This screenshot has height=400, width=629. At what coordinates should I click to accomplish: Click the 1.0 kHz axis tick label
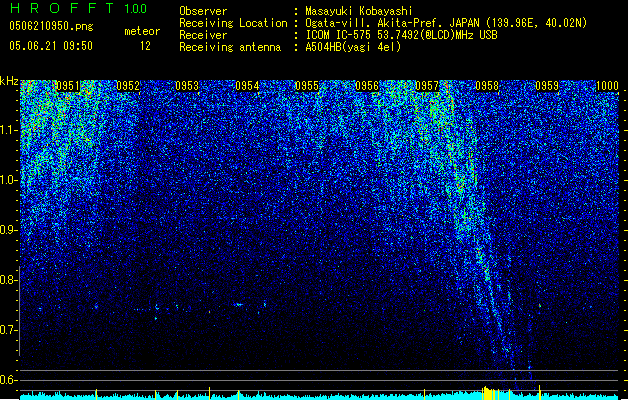coord(9,180)
